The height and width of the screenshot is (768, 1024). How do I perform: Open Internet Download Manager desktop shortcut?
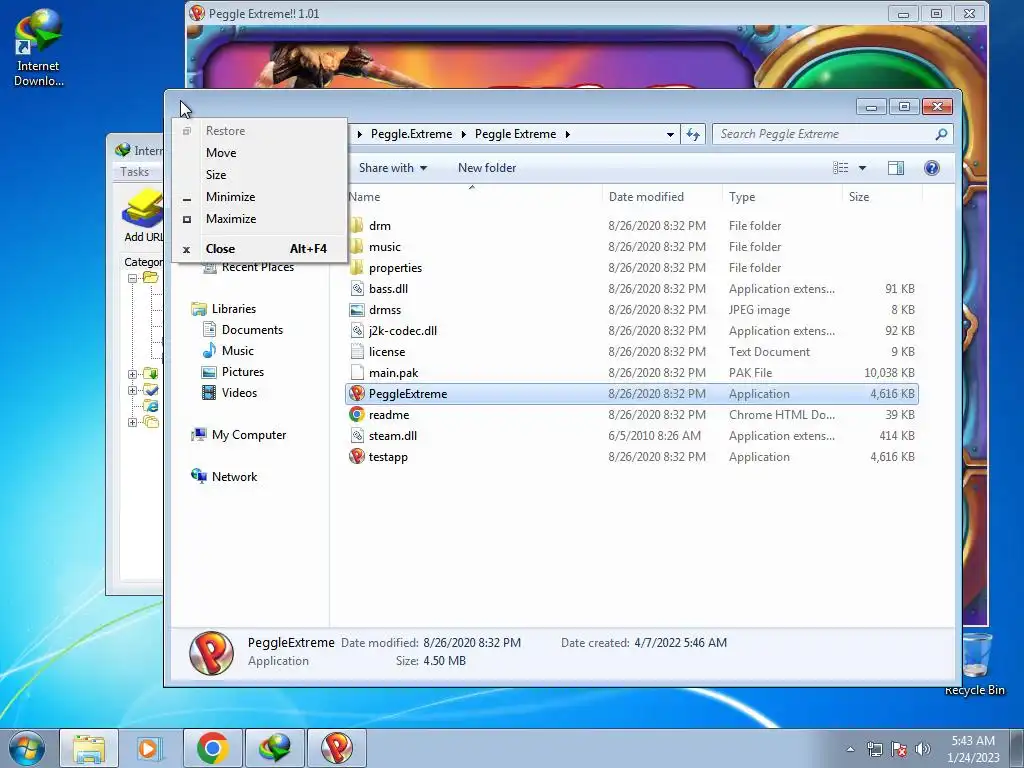click(39, 48)
